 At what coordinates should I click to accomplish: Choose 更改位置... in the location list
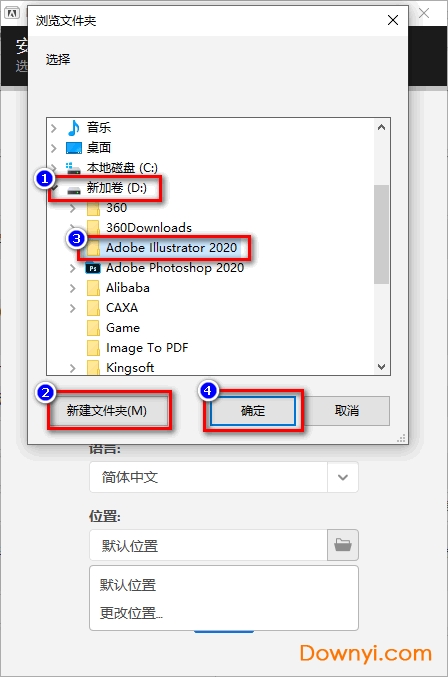click(131, 613)
